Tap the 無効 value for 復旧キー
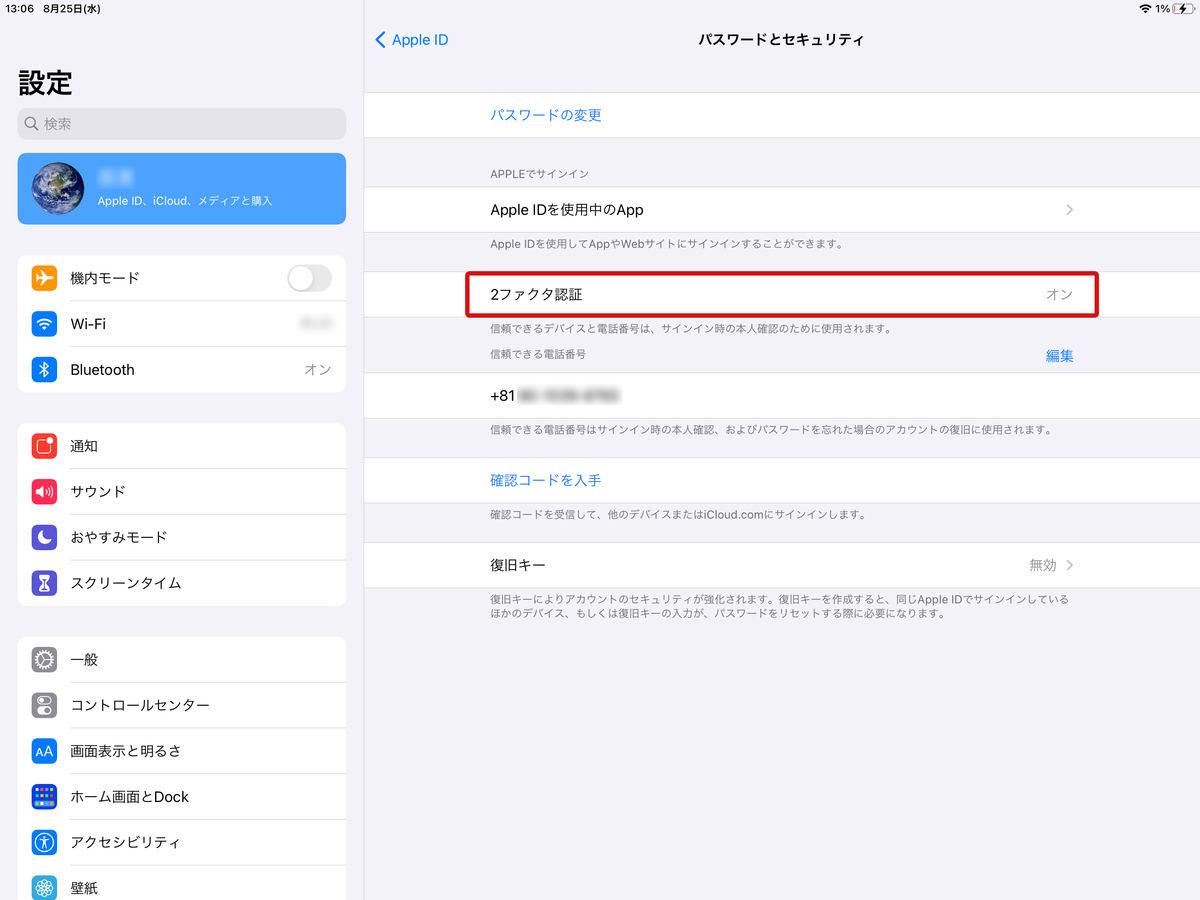 pos(1043,565)
